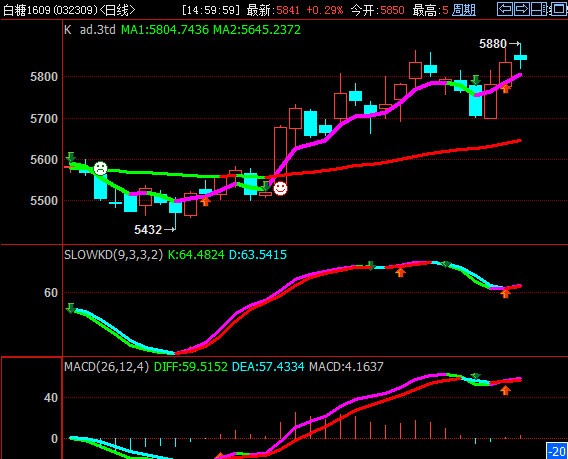The height and width of the screenshot is (459, 568).
Task: Click the SLOWKD(9,3,3,2) indicator label
Action: point(113,255)
